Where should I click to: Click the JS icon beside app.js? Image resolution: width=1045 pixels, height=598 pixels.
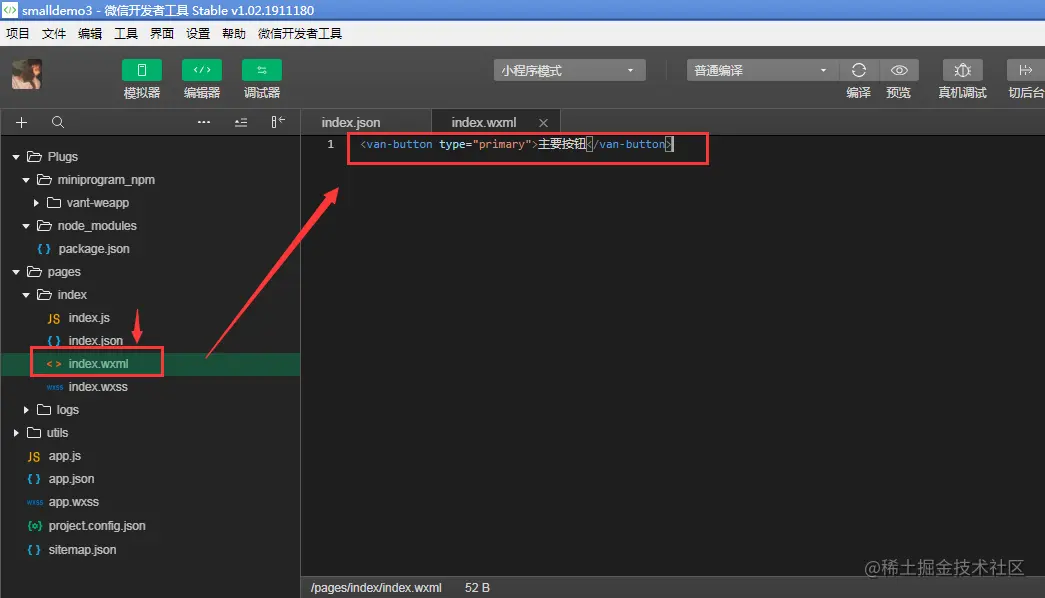pos(34,457)
